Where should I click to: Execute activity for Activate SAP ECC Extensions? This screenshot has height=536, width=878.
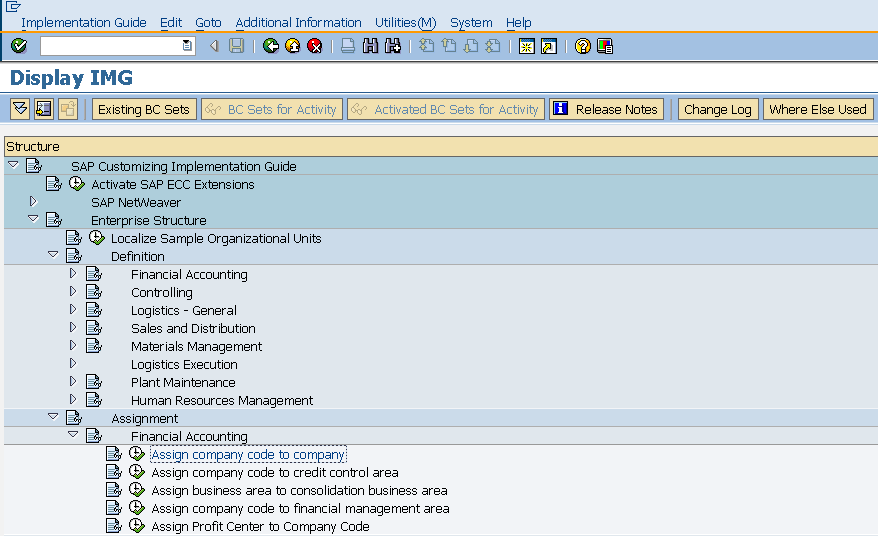coord(77,184)
